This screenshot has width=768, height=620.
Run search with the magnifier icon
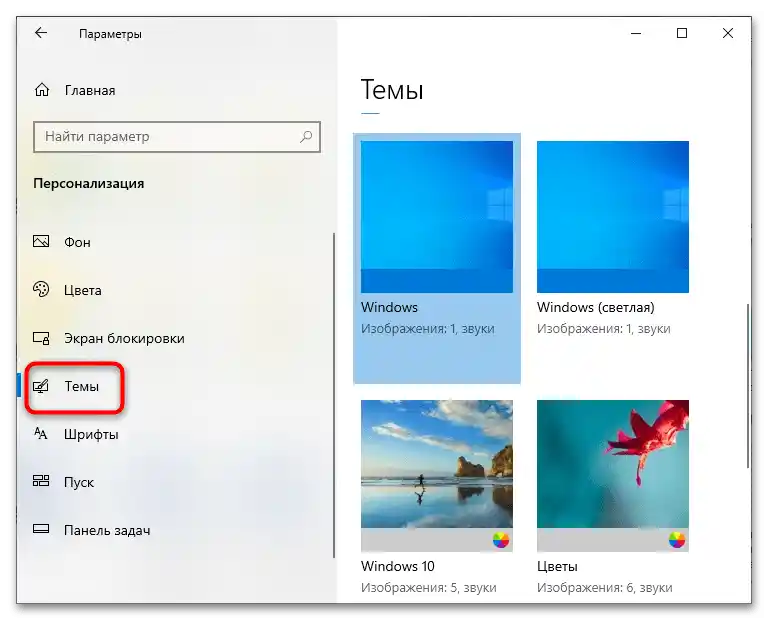tap(306, 137)
